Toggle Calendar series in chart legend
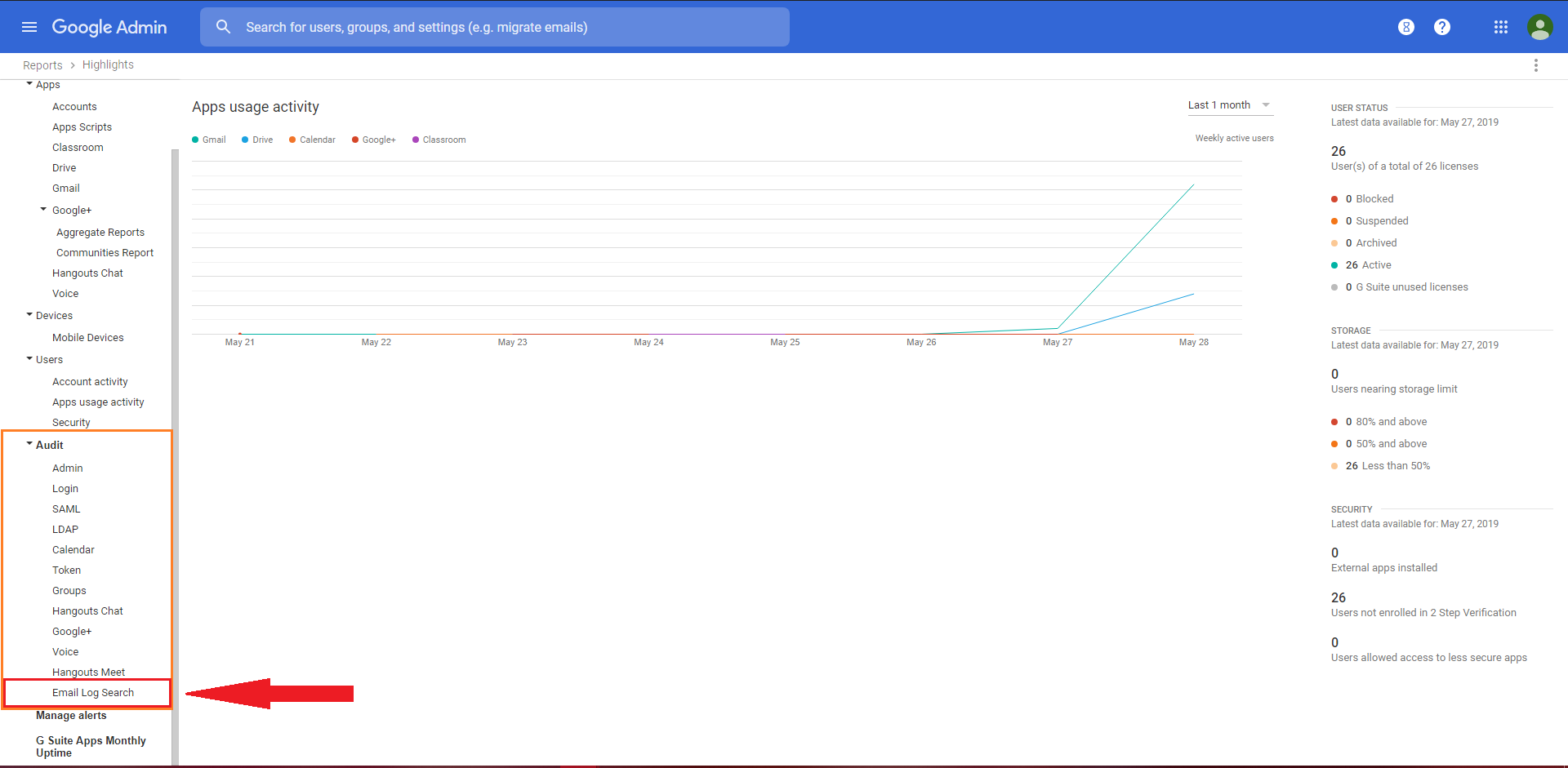 click(x=312, y=140)
